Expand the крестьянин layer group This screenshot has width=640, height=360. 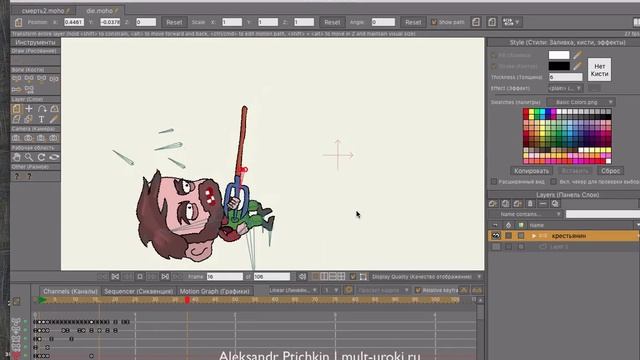click(x=533, y=236)
